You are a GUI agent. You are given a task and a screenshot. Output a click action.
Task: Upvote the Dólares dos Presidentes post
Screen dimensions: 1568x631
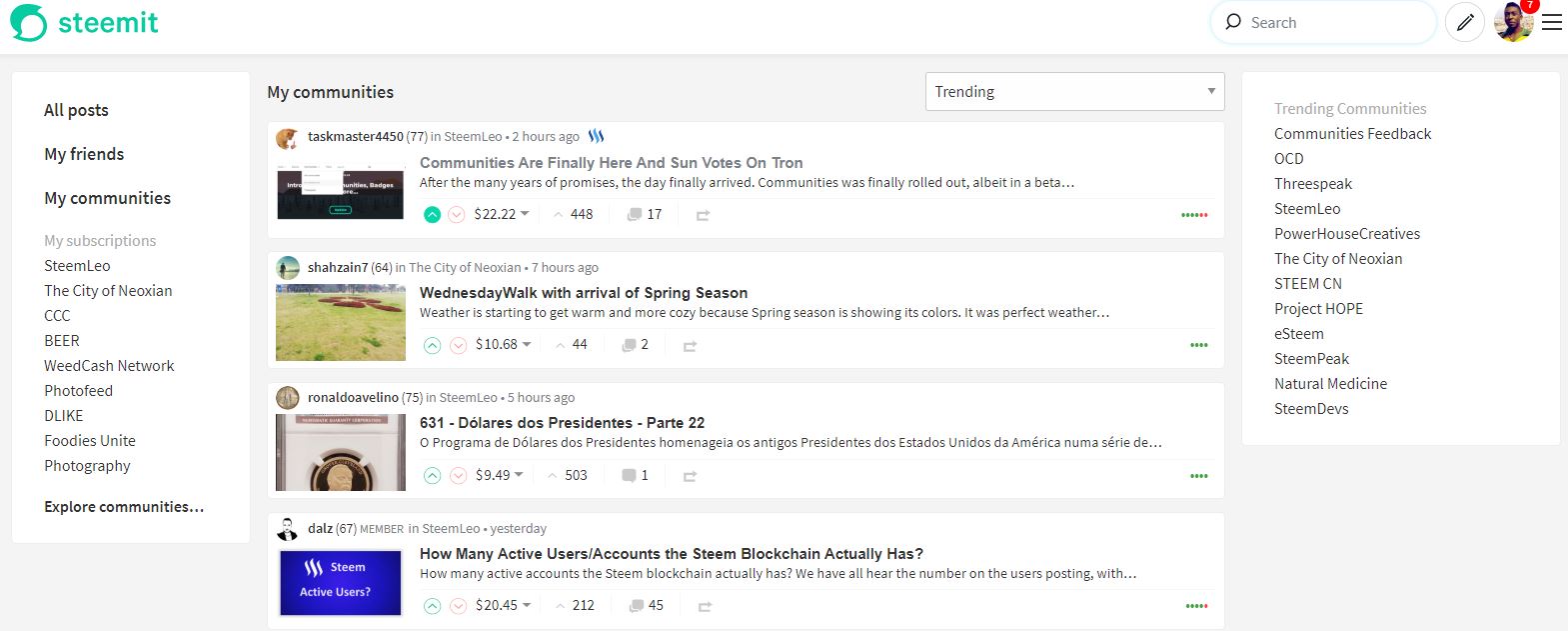coord(432,476)
